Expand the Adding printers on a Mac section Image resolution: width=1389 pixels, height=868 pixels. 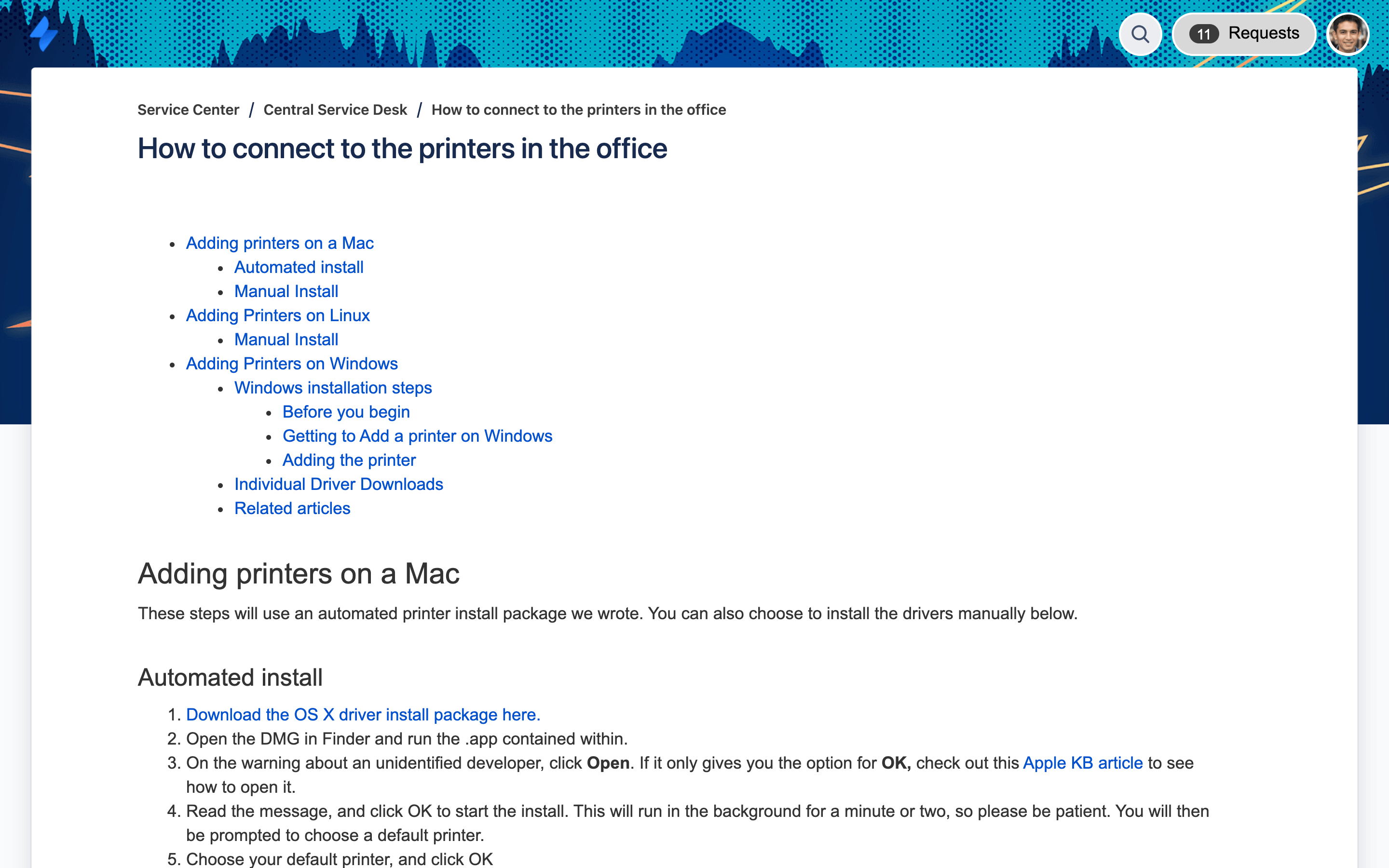point(280,242)
